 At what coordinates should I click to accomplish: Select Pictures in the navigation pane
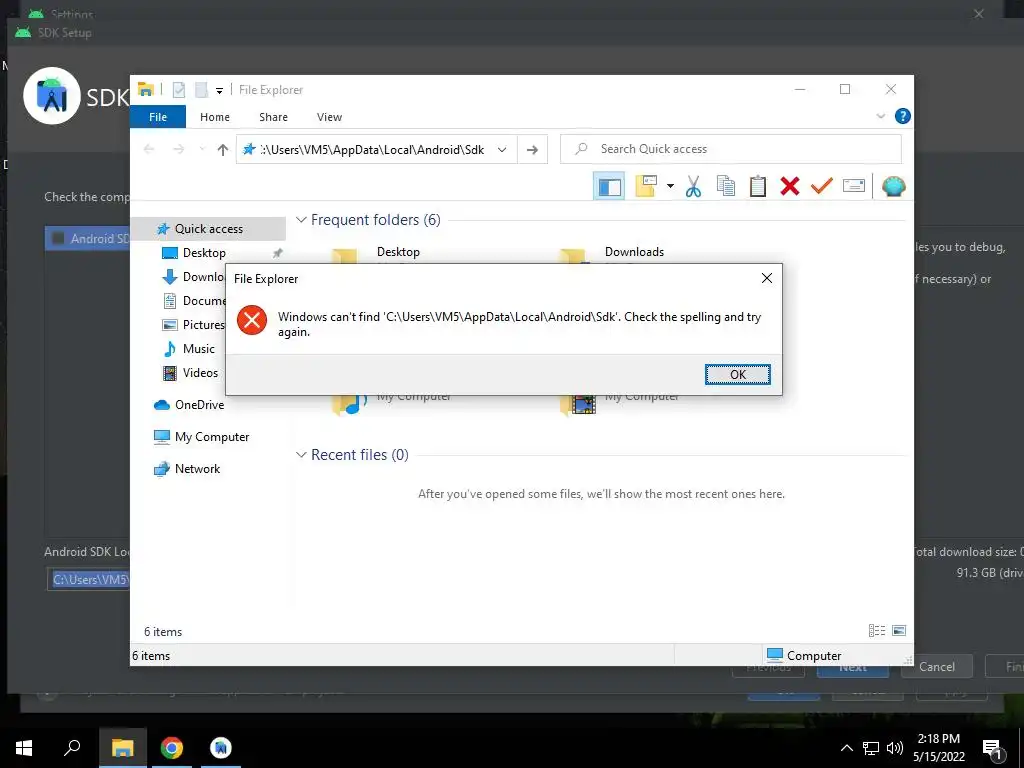[203, 325]
